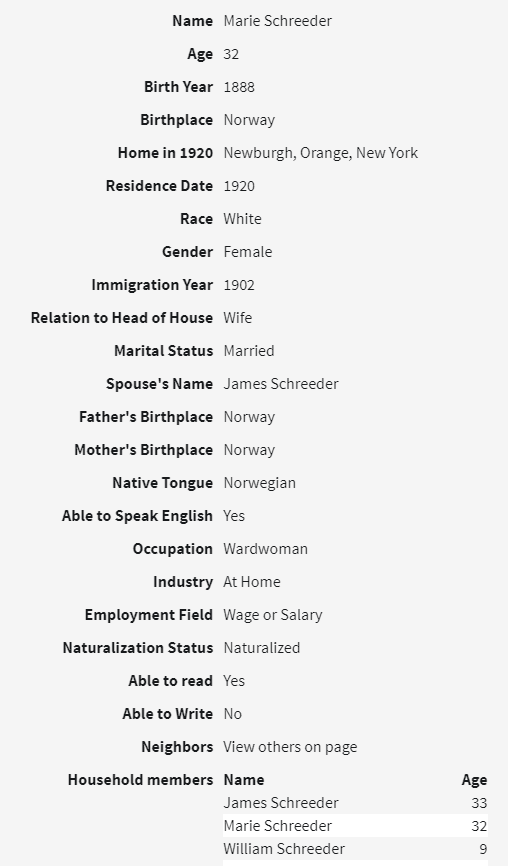Image resolution: width=508 pixels, height=866 pixels.
Task: Click the Birthplace value Norway
Action: click(249, 120)
